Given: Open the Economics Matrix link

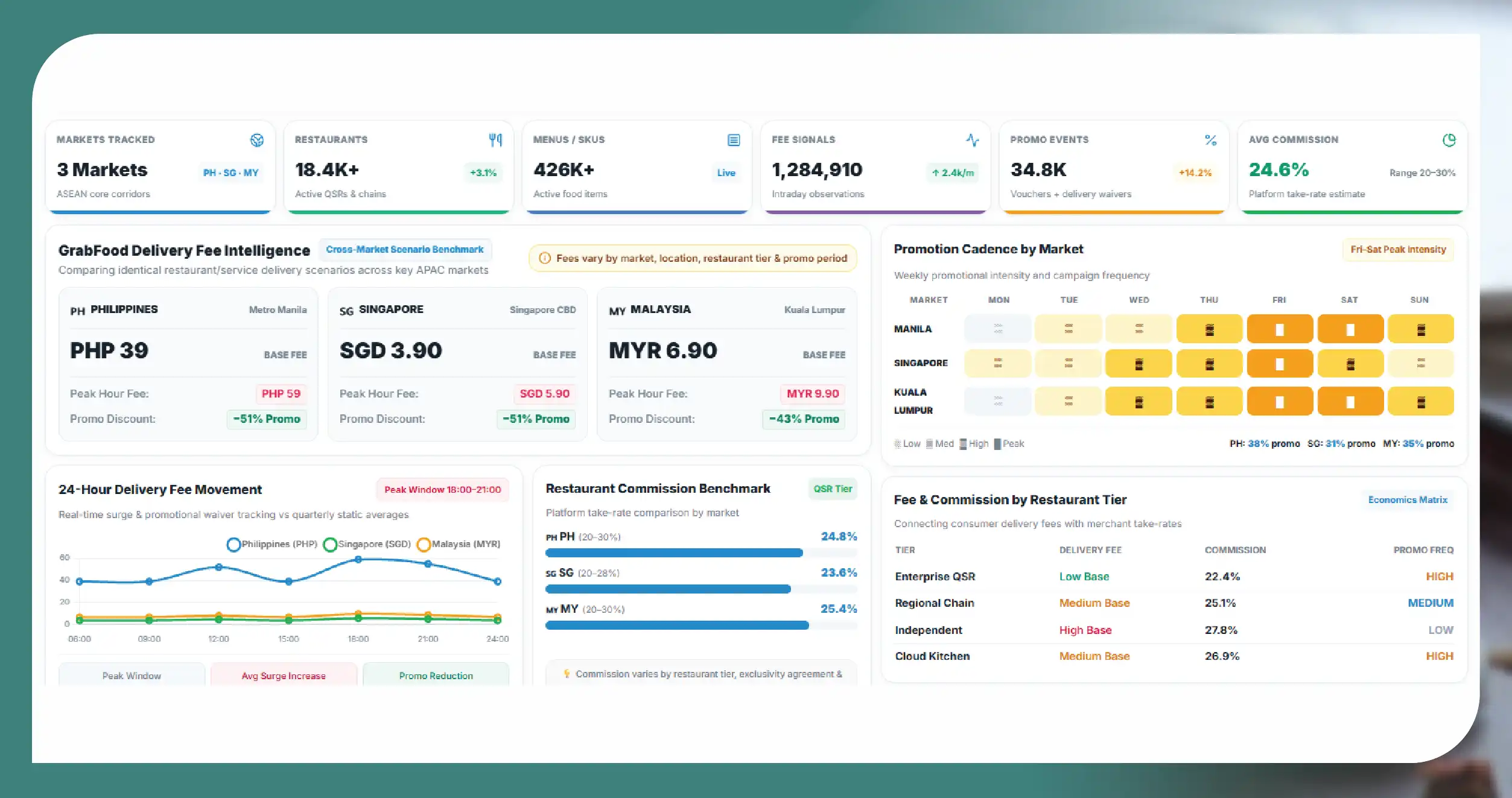Looking at the screenshot, I should pyautogui.click(x=1408, y=499).
